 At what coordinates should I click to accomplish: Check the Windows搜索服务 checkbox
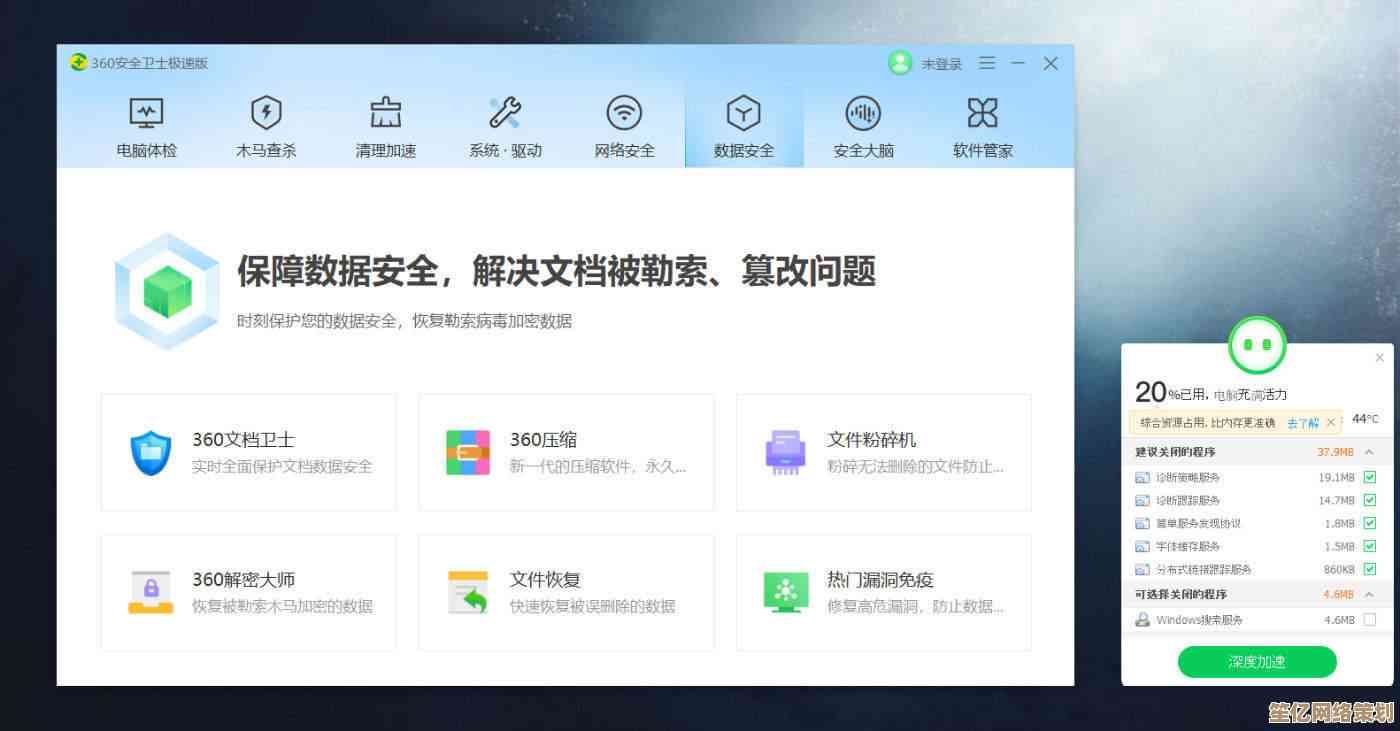coord(1370,620)
